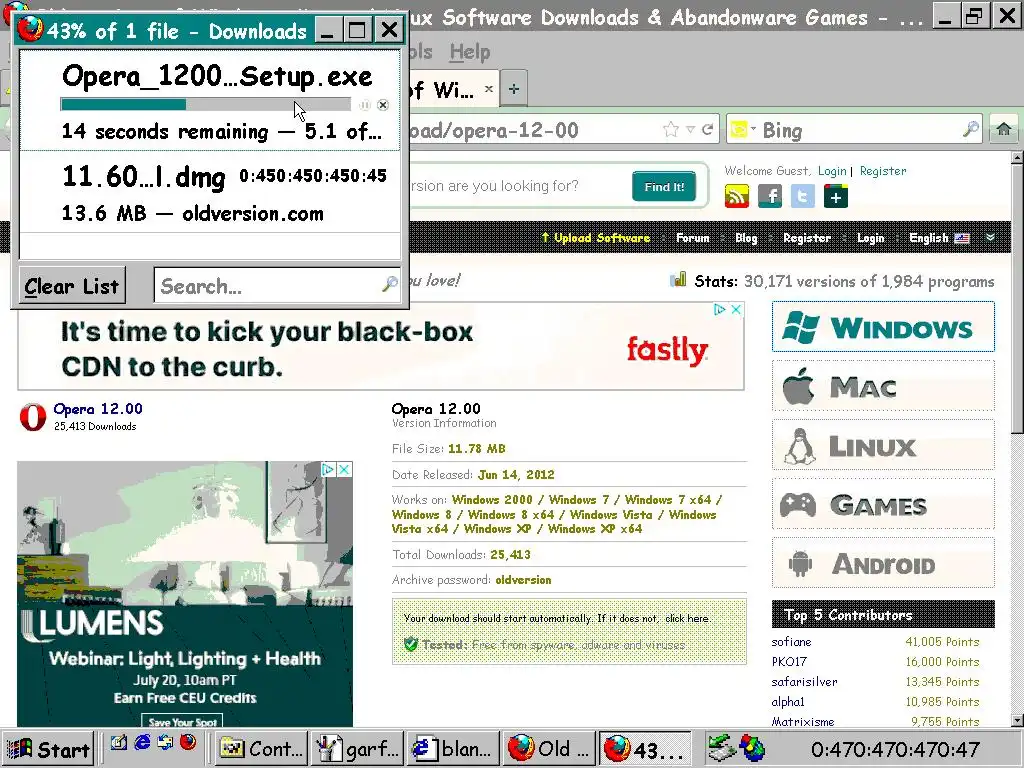
Task: Launch Internet Explorer from quick launch
Action: (142, 743)
